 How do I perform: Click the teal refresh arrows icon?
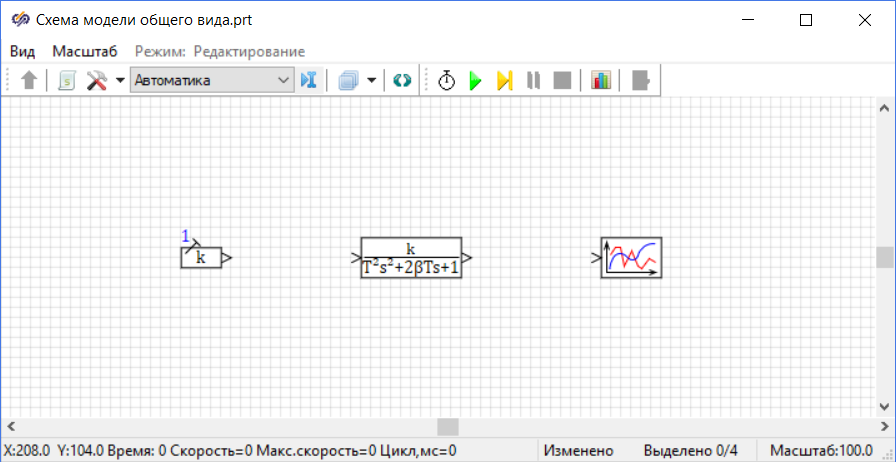click(x=402, y=81)
